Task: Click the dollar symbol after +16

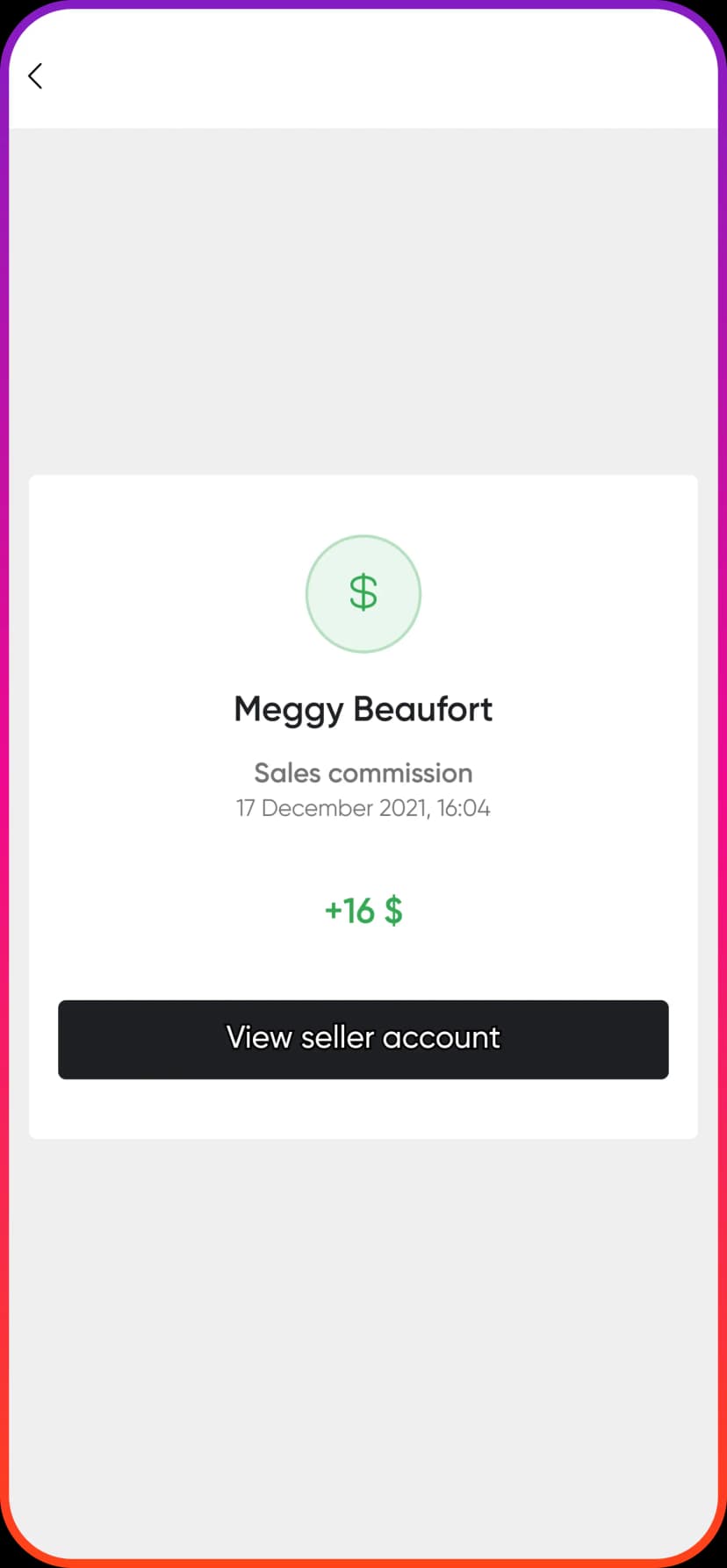Action: coord(394,911)
